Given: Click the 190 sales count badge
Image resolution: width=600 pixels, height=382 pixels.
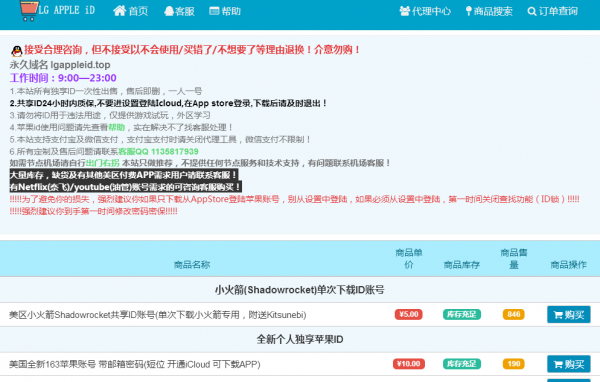Looking at the screenshot, I should tap(514, 364).
